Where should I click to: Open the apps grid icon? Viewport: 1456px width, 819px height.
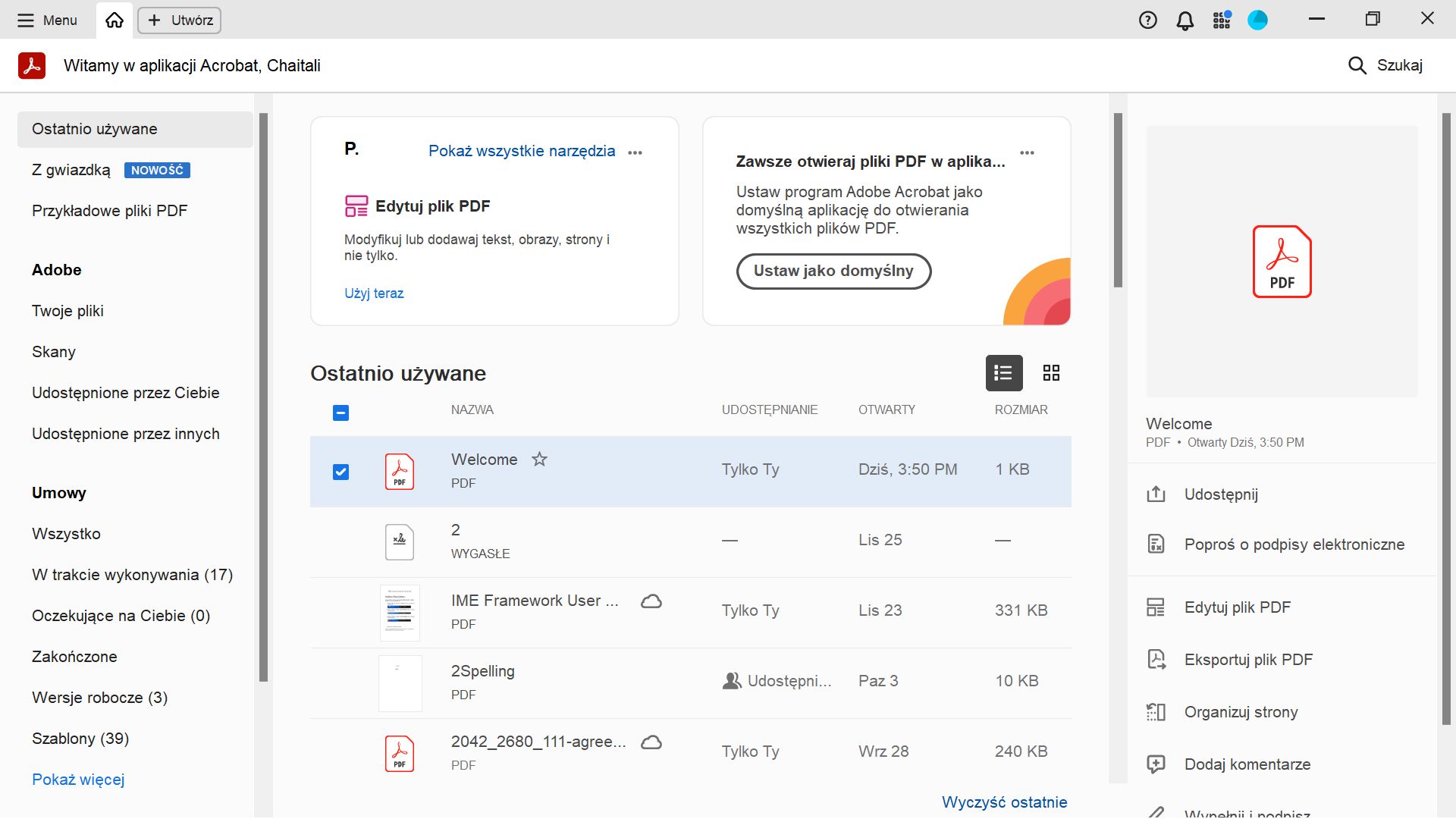click(x=1221, y=20)
